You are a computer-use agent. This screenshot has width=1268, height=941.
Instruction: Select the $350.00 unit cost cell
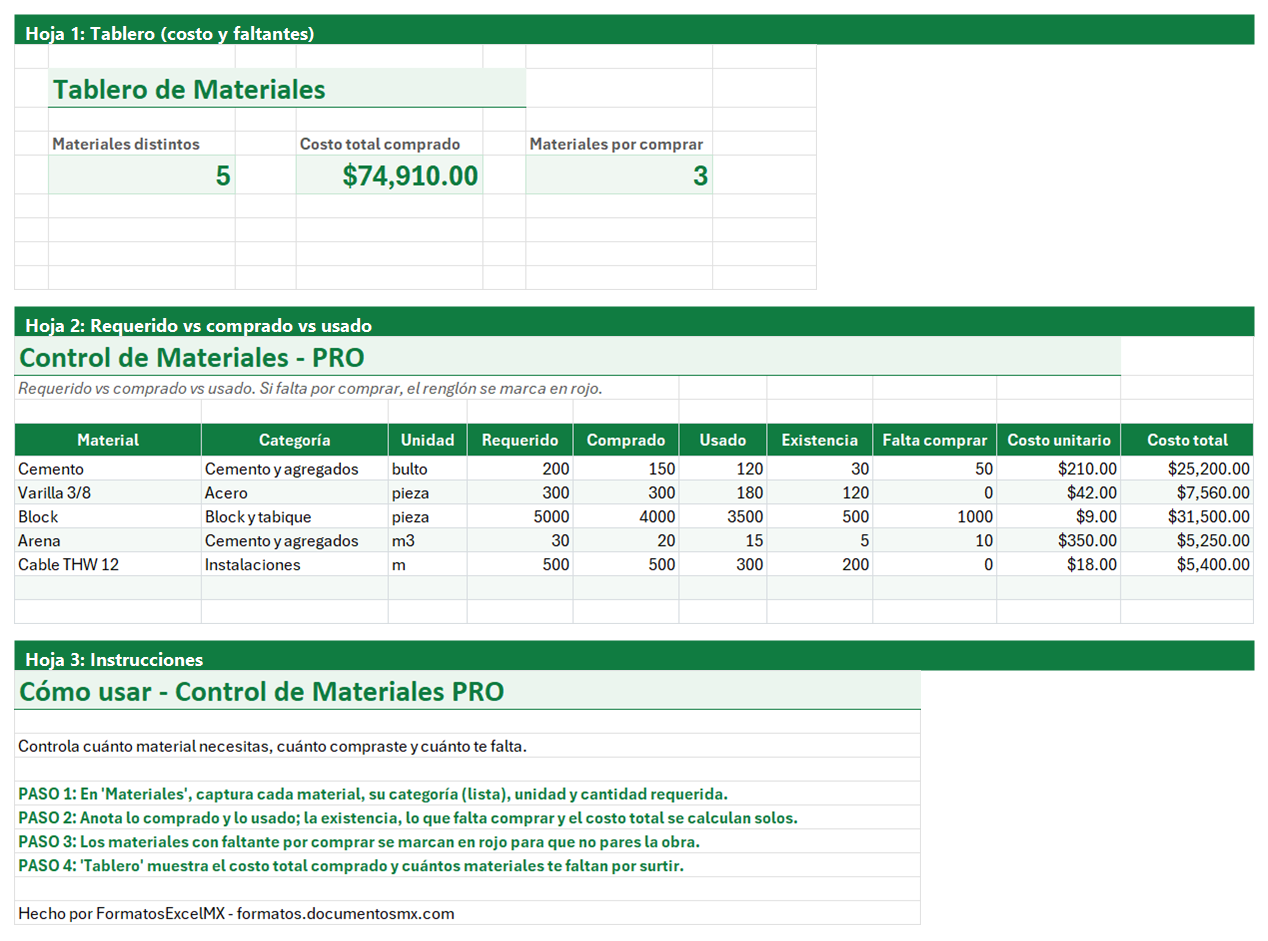1059,541
